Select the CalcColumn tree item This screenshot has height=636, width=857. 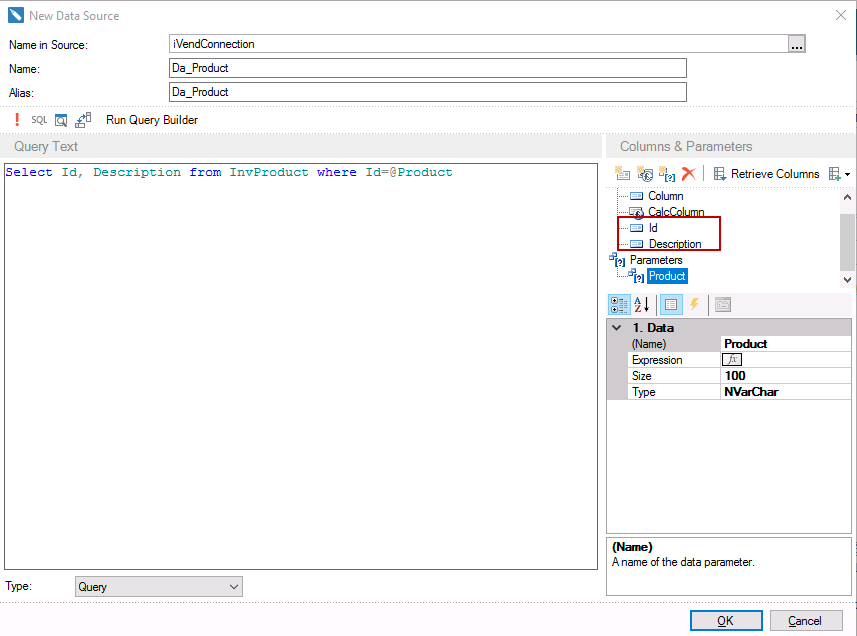click(676, 212)
